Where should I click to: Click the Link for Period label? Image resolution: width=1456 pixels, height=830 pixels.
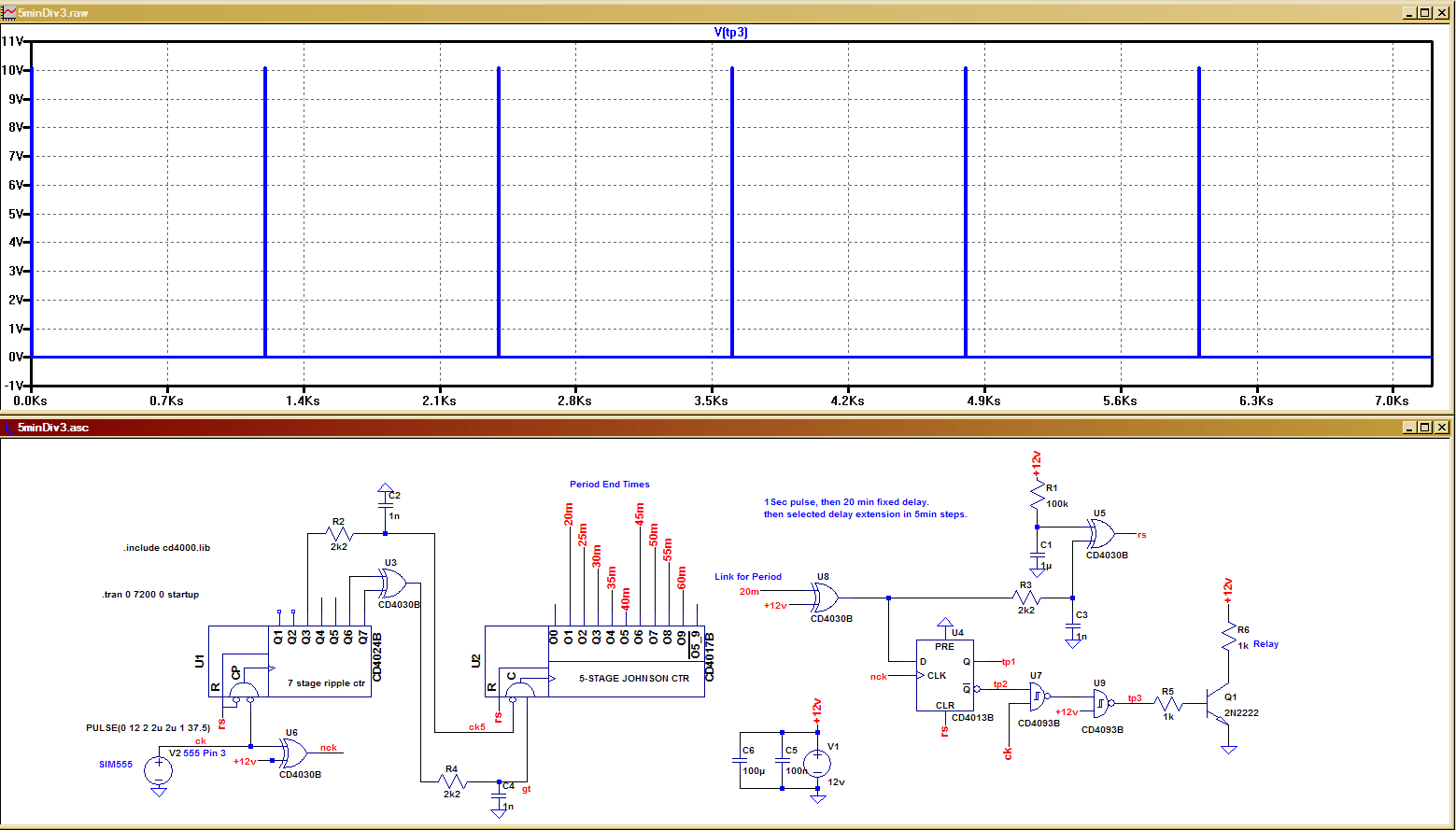click(748, 577)
